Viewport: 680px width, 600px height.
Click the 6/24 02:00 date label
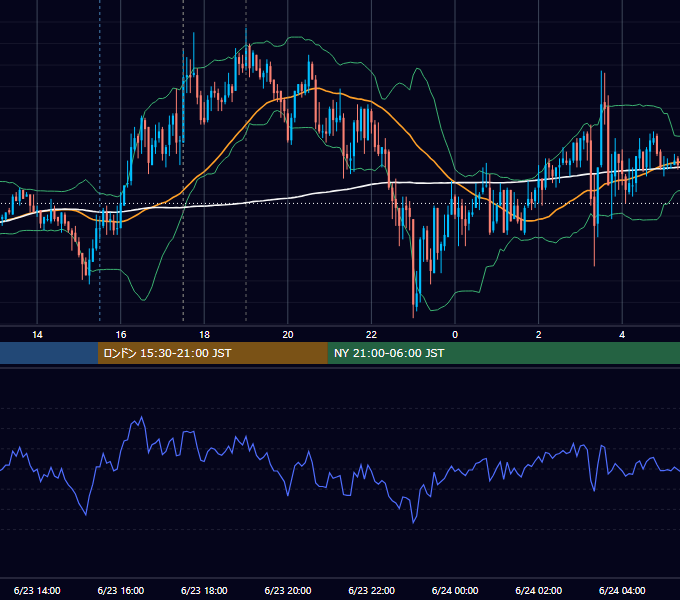(538, 590)
